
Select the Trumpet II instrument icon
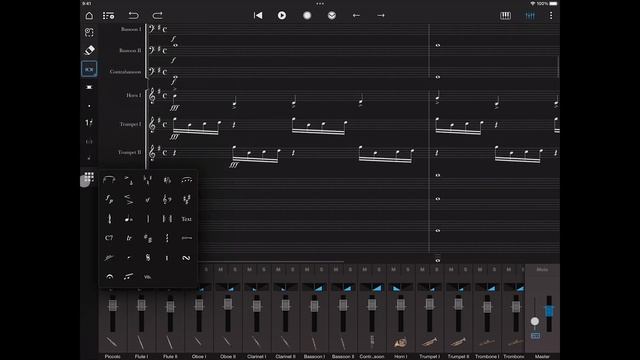458,342
